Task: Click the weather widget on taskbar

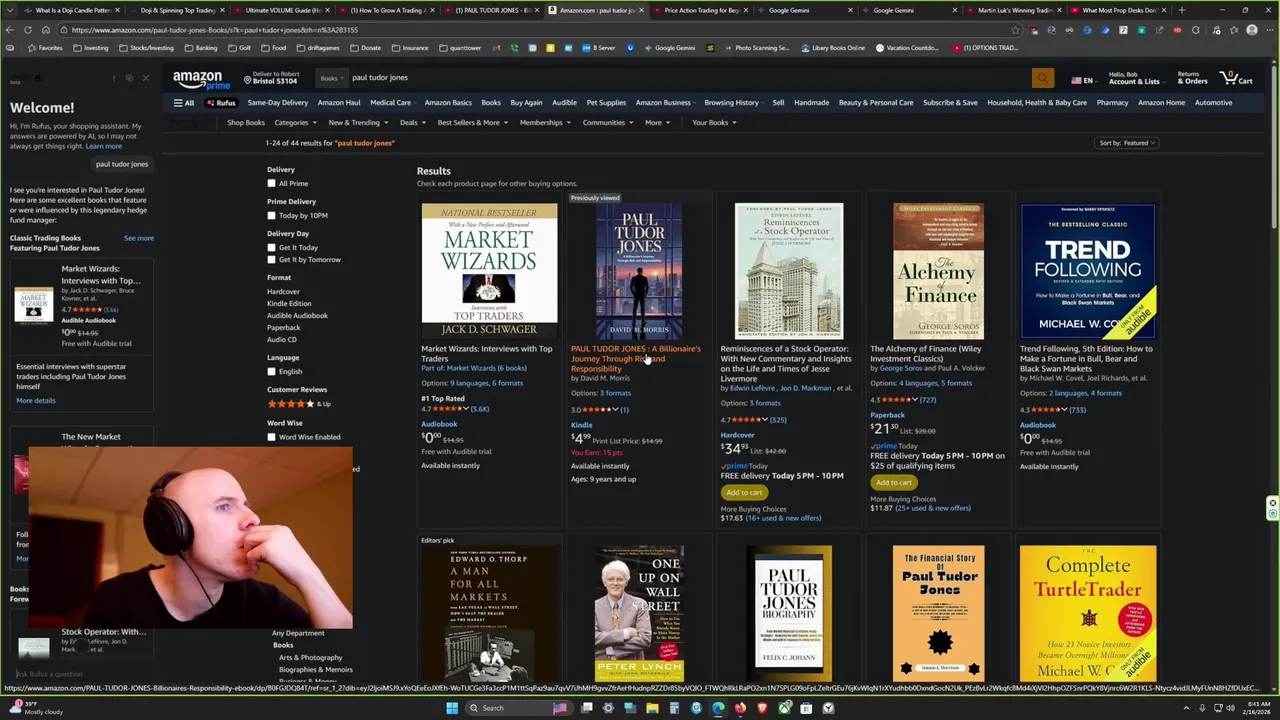Action: [36, 708]
